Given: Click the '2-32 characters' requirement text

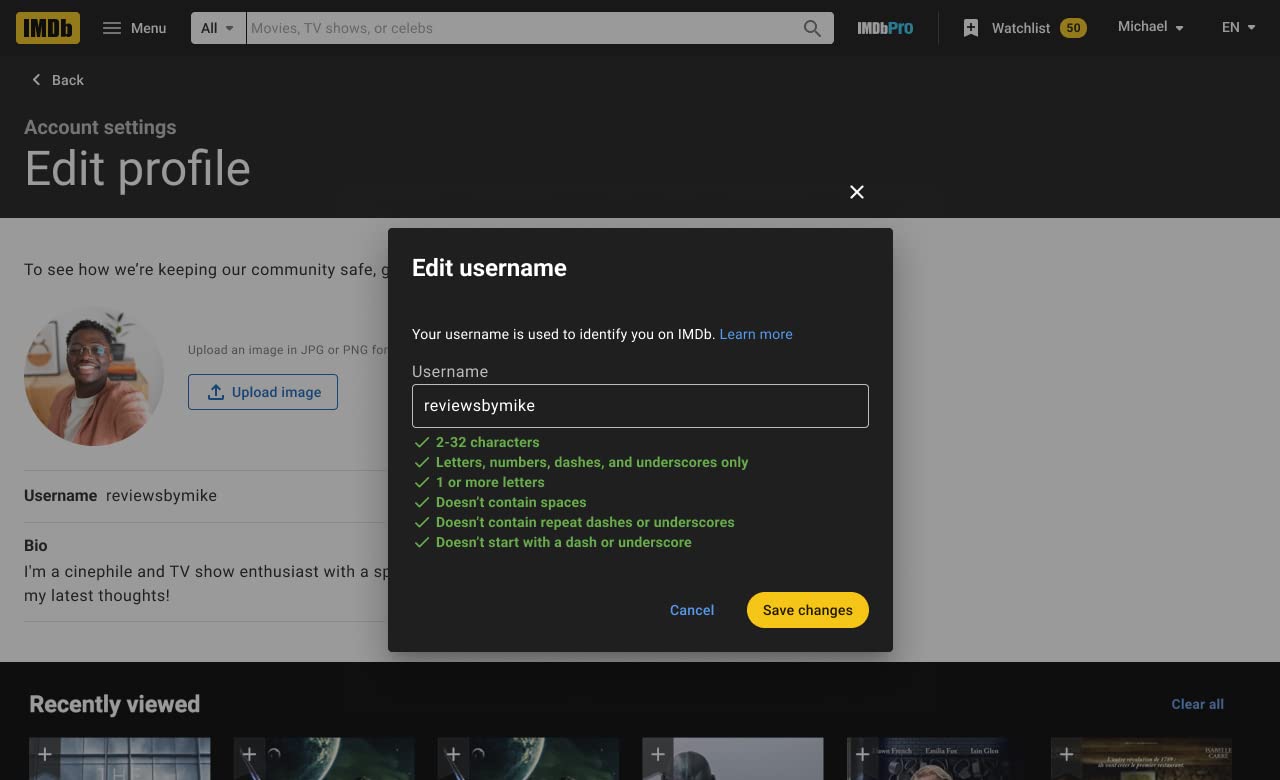Looking at the screenshot, I should [x=487, y=442].
